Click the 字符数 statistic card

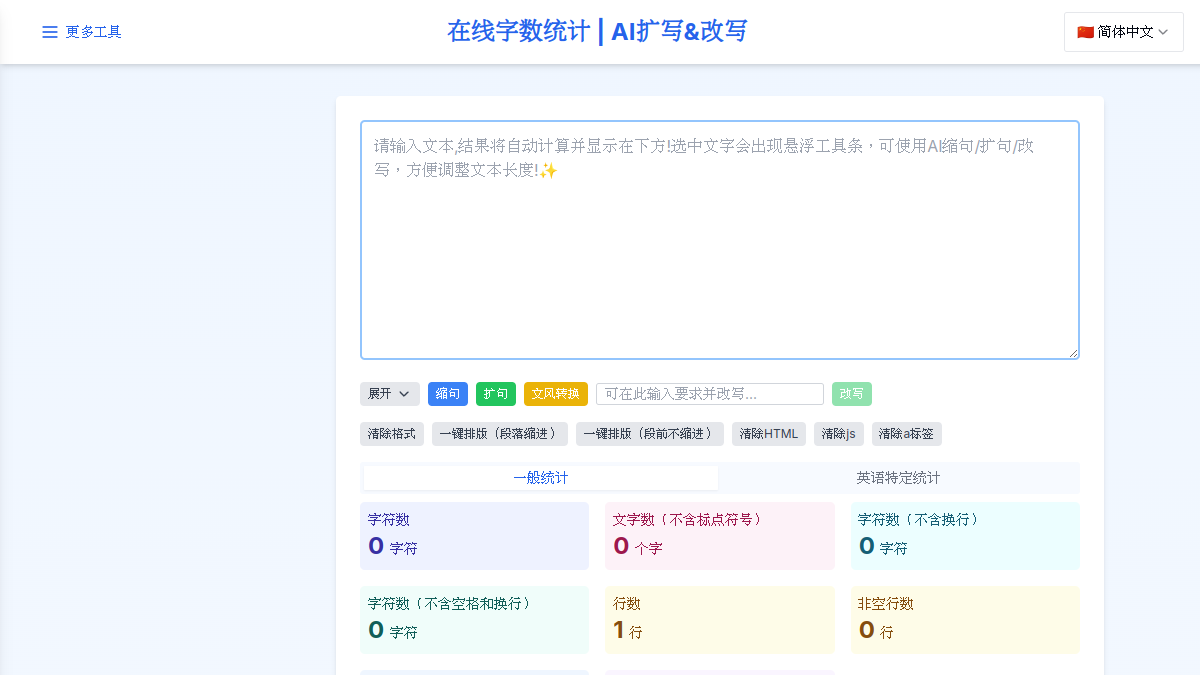click(x=474, y=536)
